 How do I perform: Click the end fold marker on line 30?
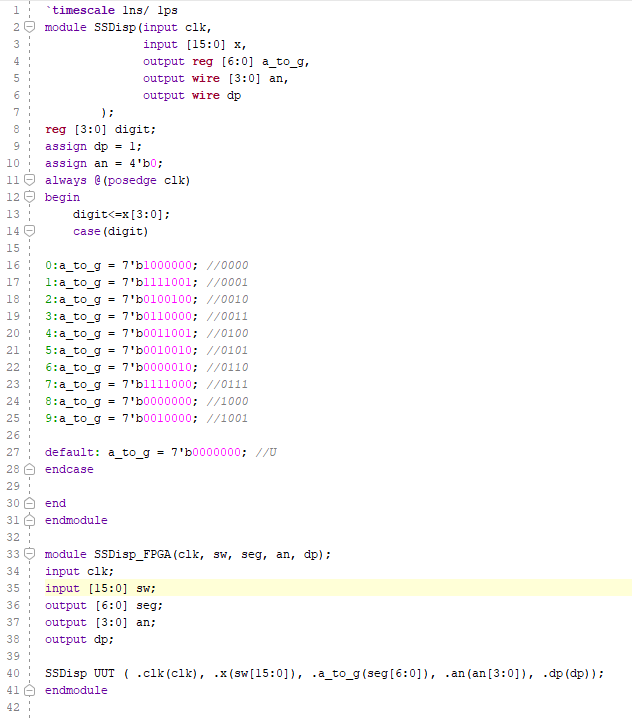click(x=29, y=503)
